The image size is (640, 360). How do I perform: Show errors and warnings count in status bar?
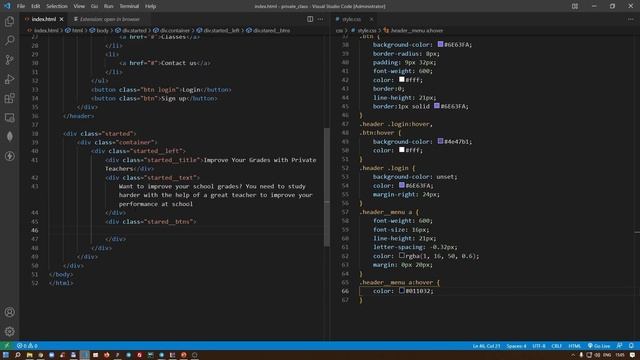[x=27, y=346]
